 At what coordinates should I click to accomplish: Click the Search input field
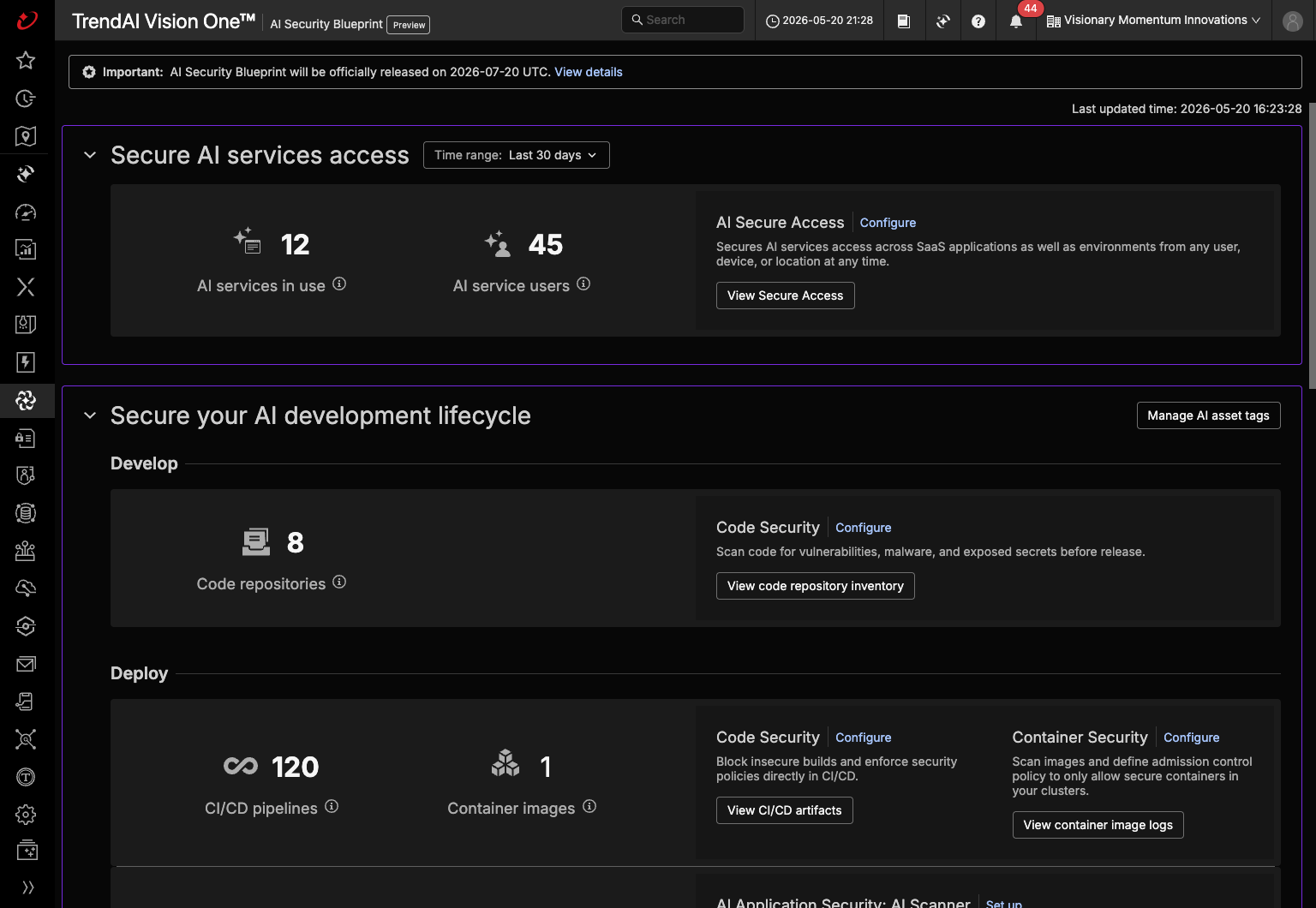(683, 20)
